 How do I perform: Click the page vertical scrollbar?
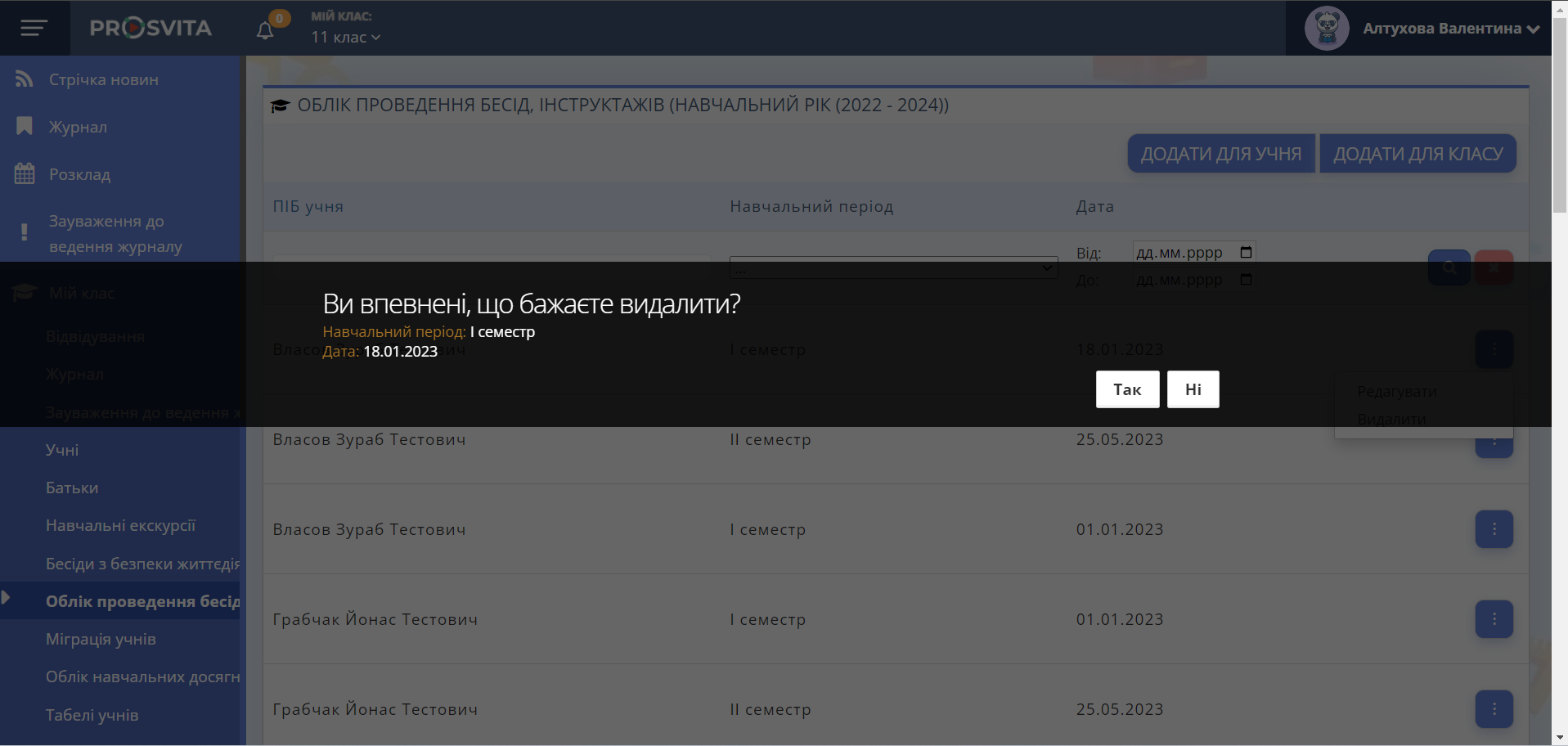[x=1559, y=115]
